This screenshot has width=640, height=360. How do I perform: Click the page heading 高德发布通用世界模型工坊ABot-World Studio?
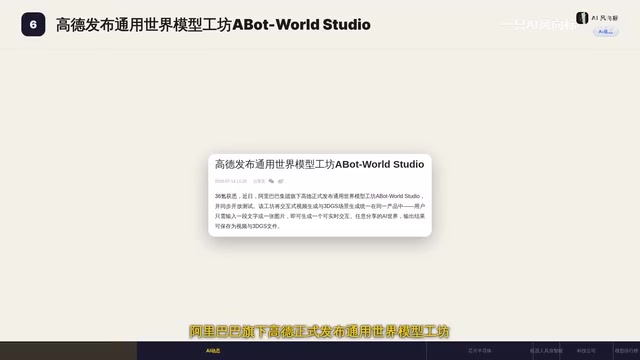coord(213,24)
